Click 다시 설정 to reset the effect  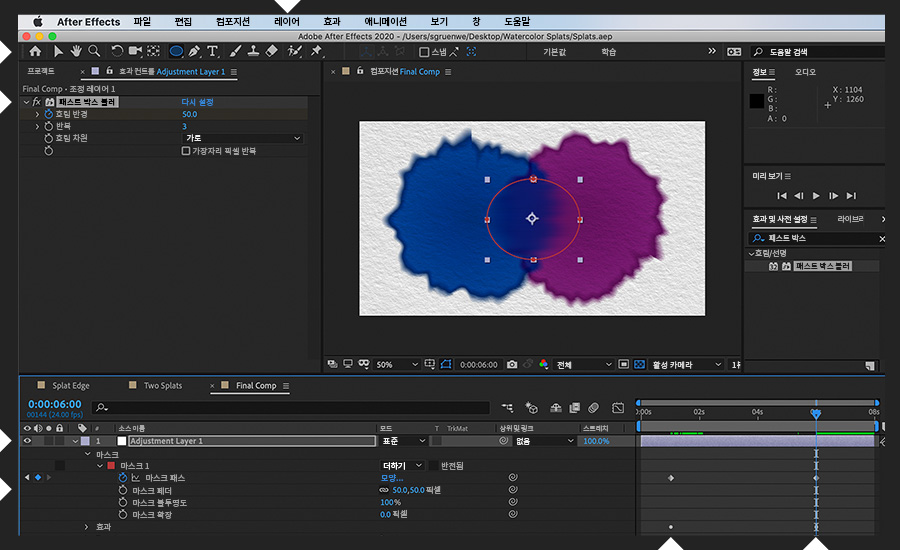pyautogui.click(x=197, y=102)
